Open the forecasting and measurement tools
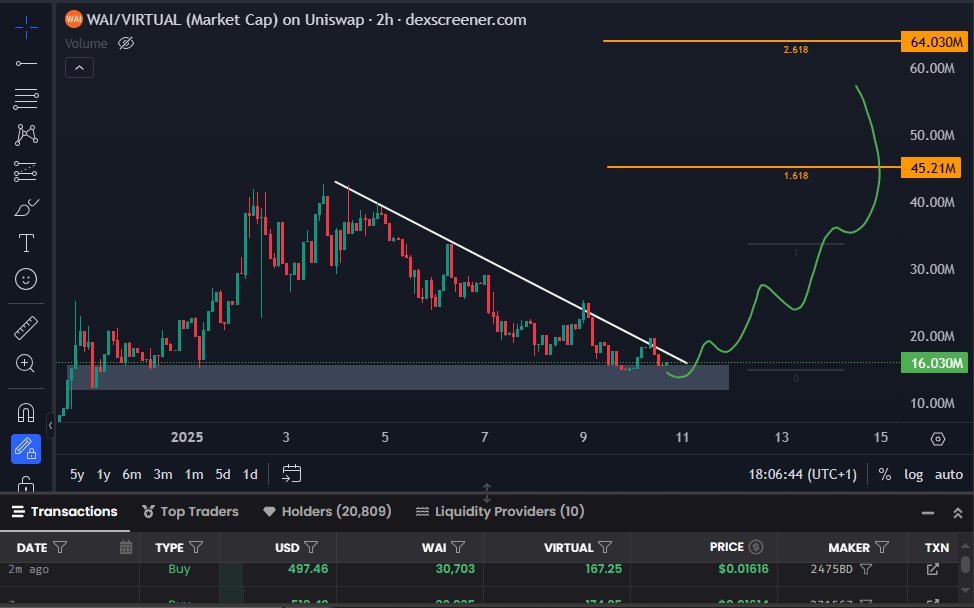The image size is (974, 608). click(26, 171)
